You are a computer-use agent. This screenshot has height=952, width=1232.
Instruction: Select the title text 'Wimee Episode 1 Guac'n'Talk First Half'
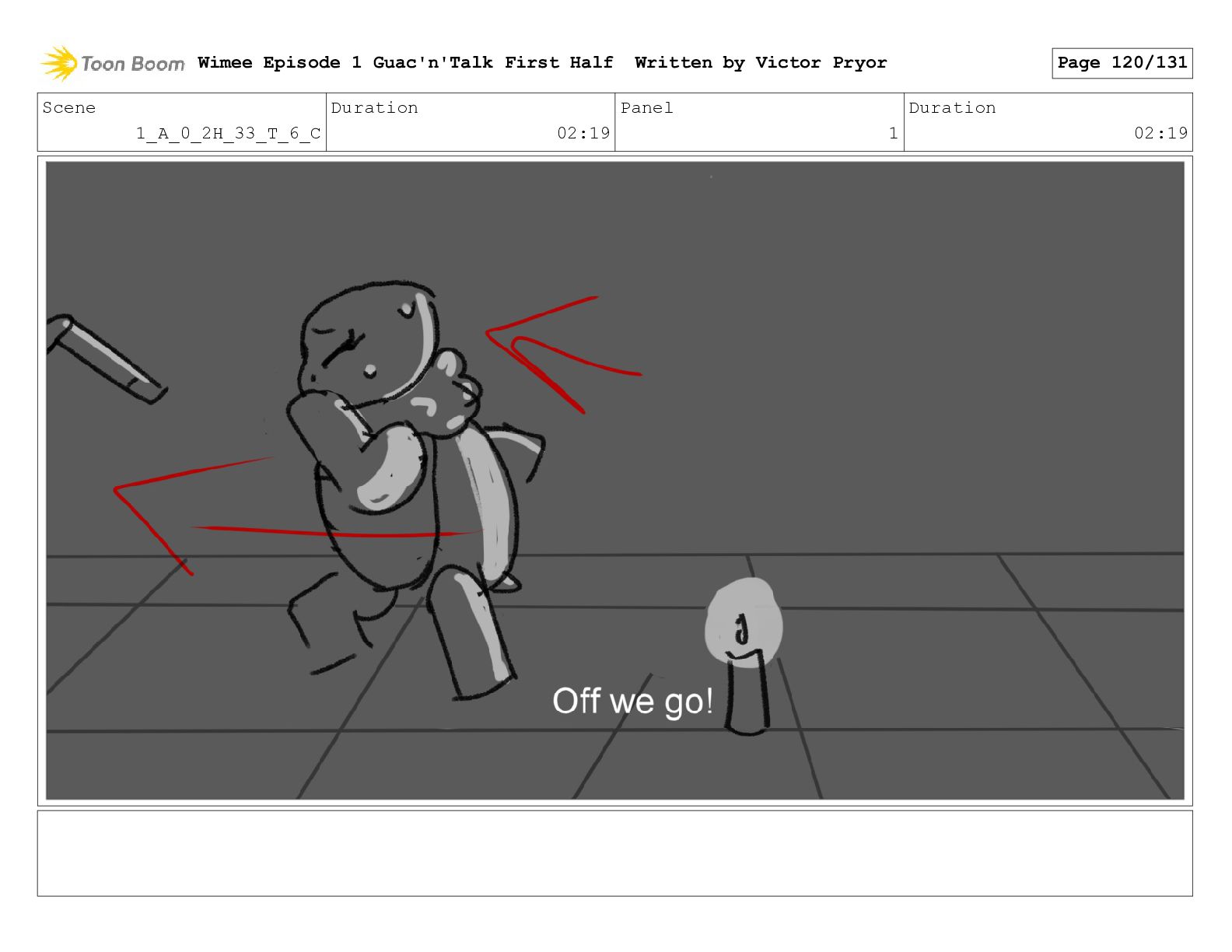coord(405,63)
